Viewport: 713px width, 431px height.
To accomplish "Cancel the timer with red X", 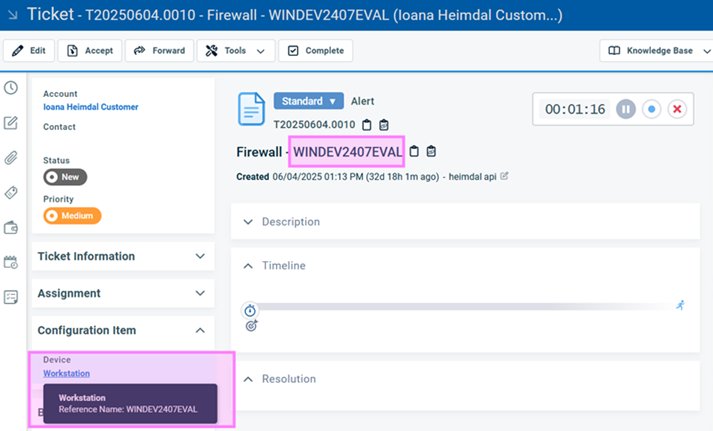I will pyautogui.click(x=677, y=109).
